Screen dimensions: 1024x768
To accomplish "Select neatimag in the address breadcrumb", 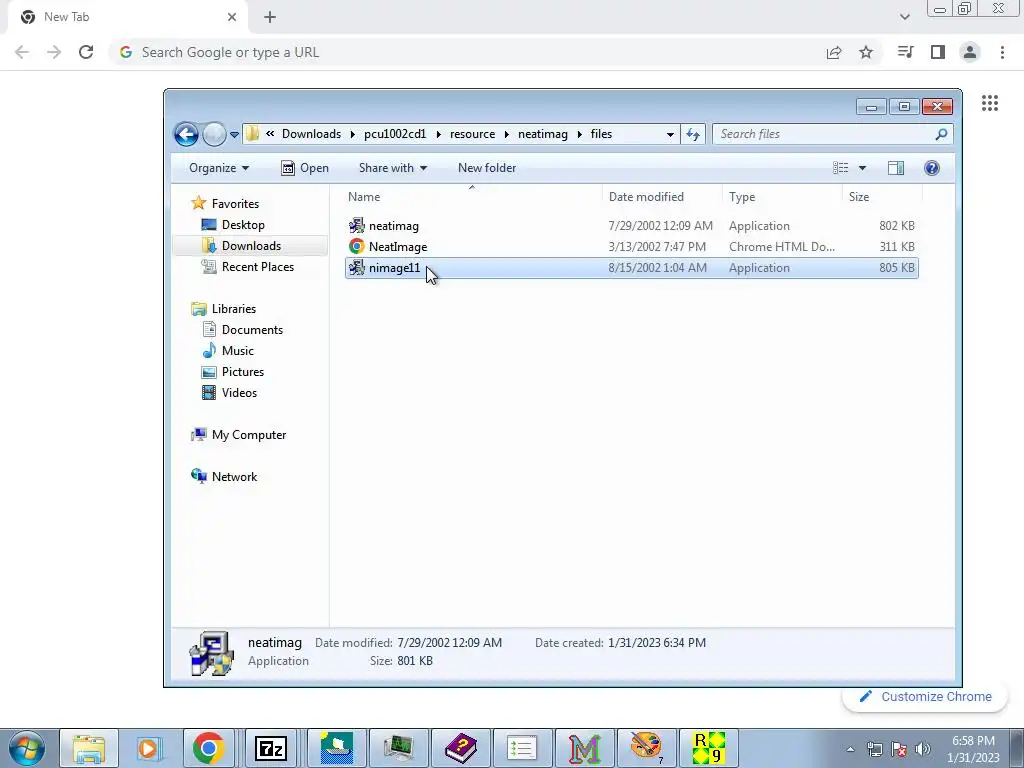I will 543,134.
